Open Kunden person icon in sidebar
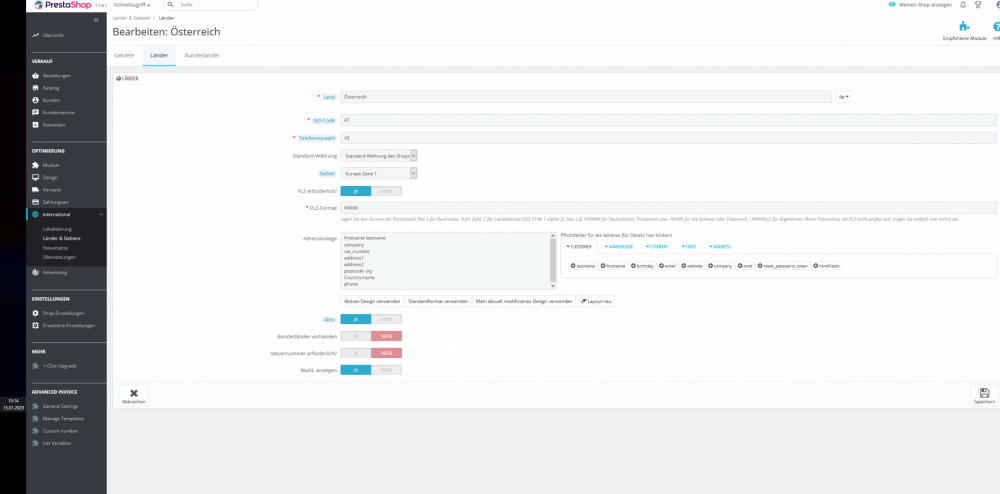The height and width of the screenshot is (494, 1000). pos(36,100)
